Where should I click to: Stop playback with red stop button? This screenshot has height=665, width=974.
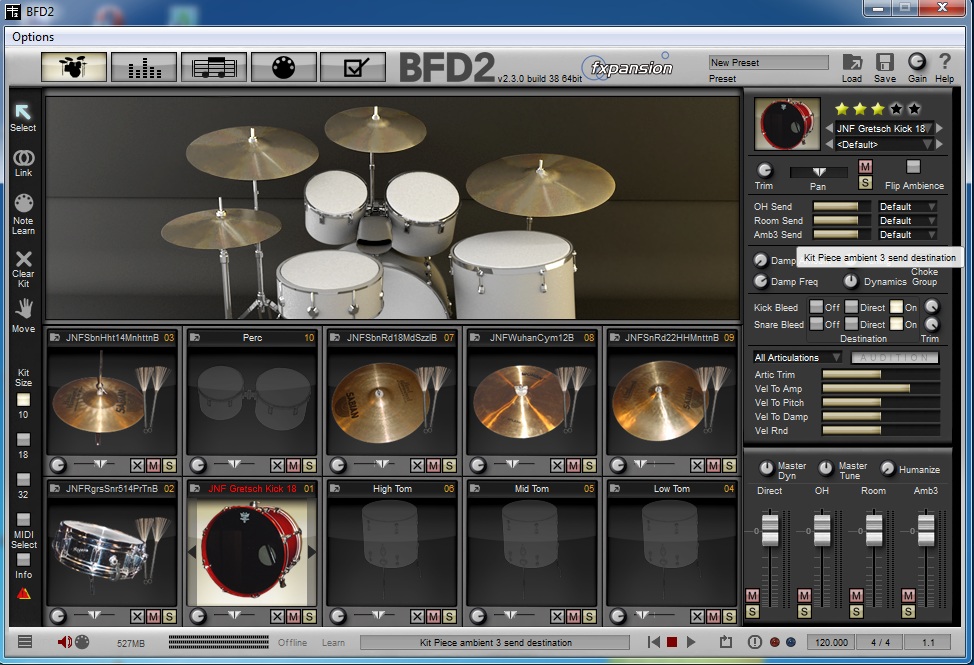[671, 642]
